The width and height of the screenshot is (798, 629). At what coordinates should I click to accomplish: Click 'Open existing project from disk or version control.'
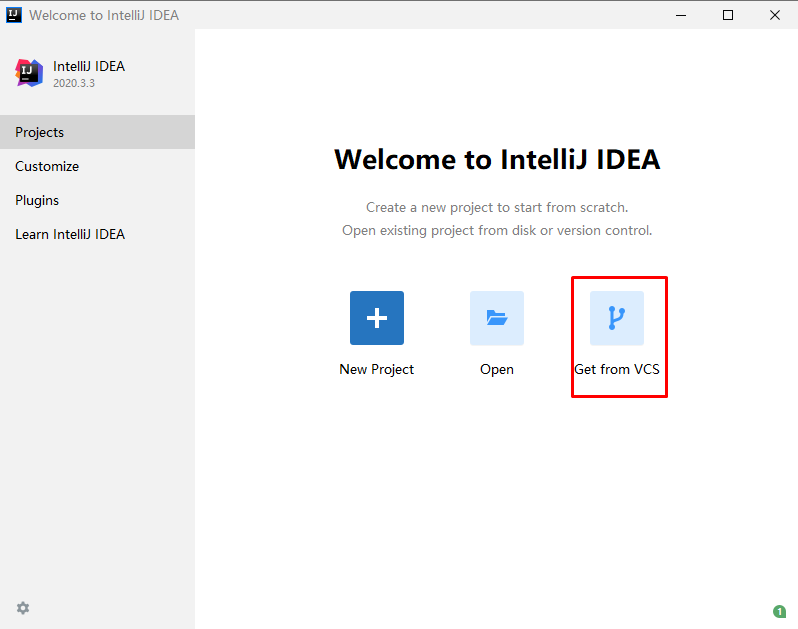tap(497, 231)
